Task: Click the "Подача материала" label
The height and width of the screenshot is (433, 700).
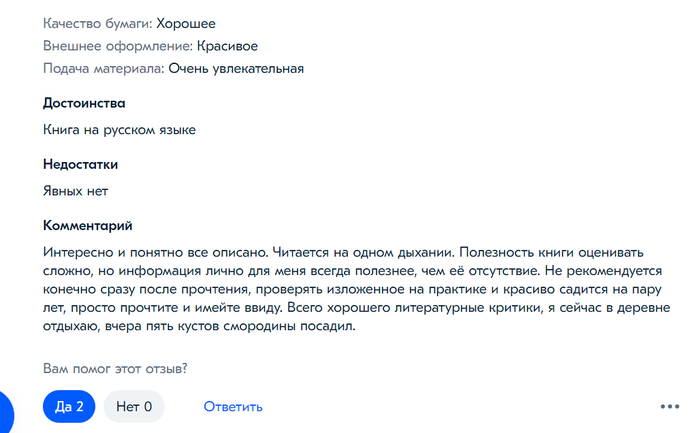Action: pos(103,69)
